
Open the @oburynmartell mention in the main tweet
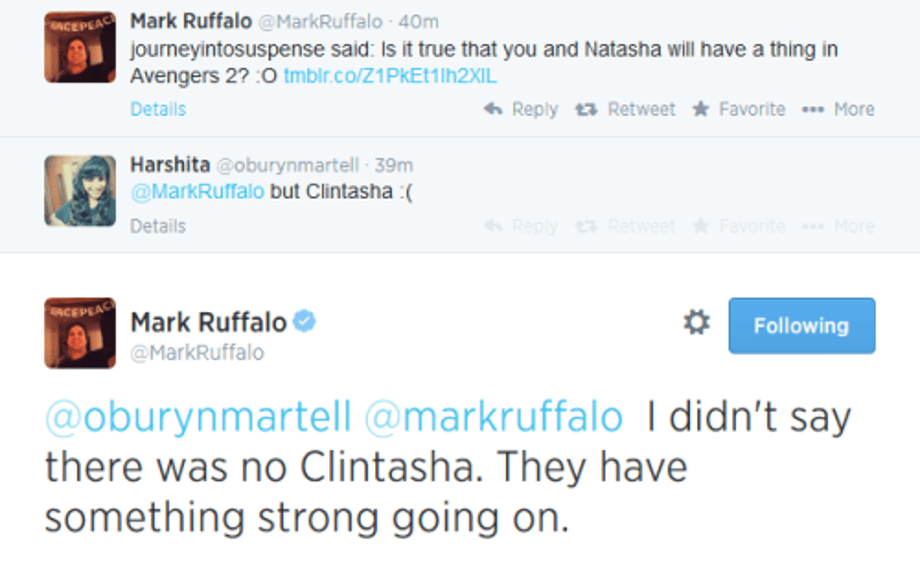pyautogui.click(x=198, y=417)
